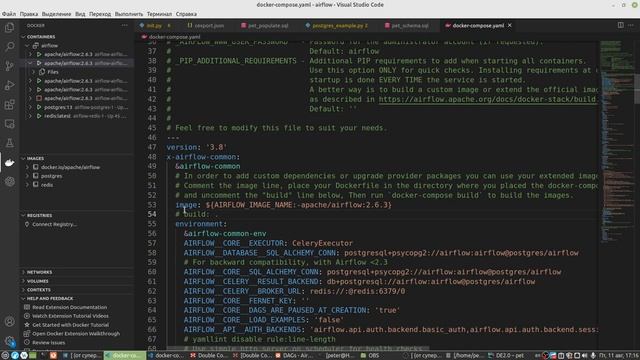This screenshot has width=640, height=360.
Task: Click Open Docker Extension Walkthrough
Action: (76, 333)
